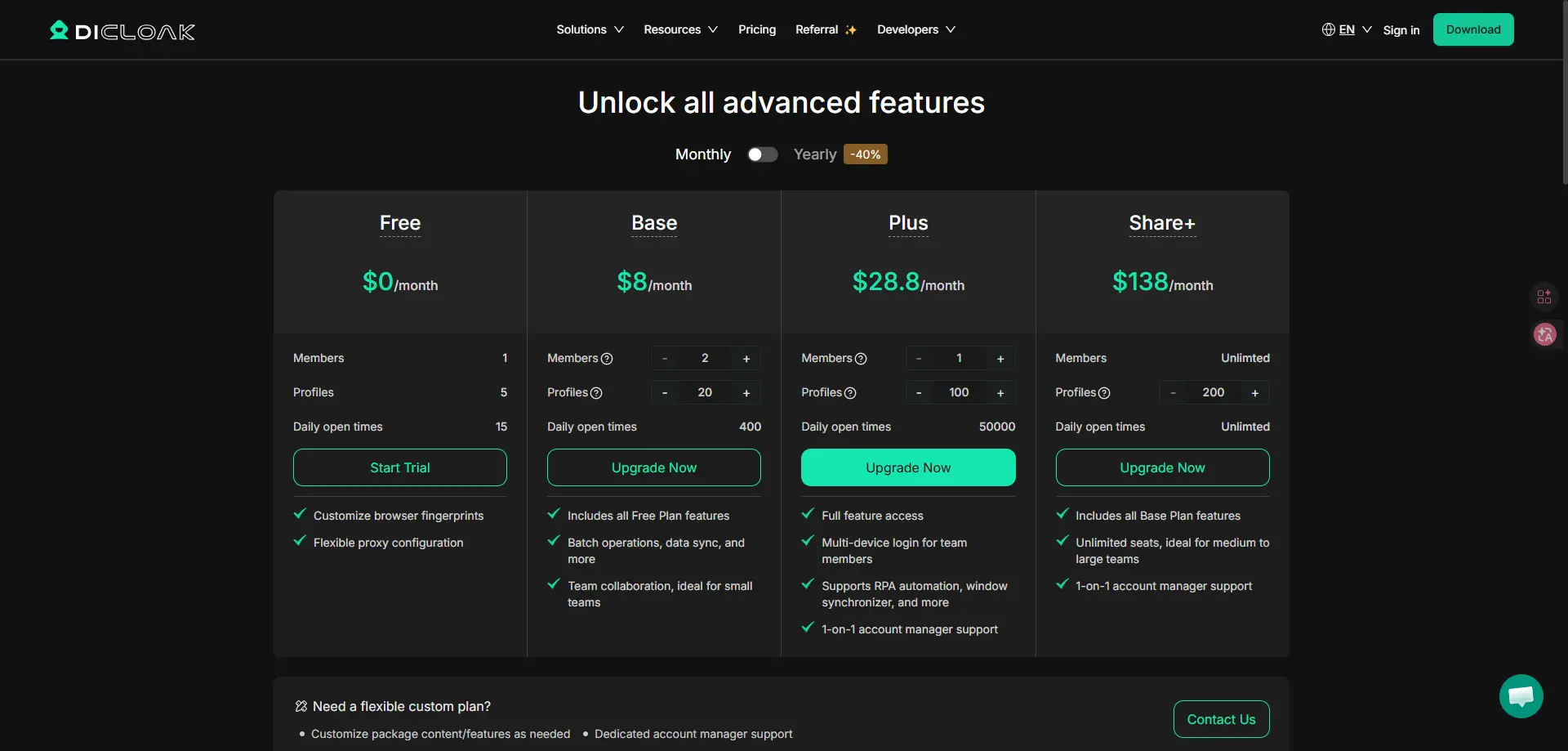This screenshot has height=751, width=1568.
Task: Go to the Pricing menu item
Action: (x=757, y=29)
